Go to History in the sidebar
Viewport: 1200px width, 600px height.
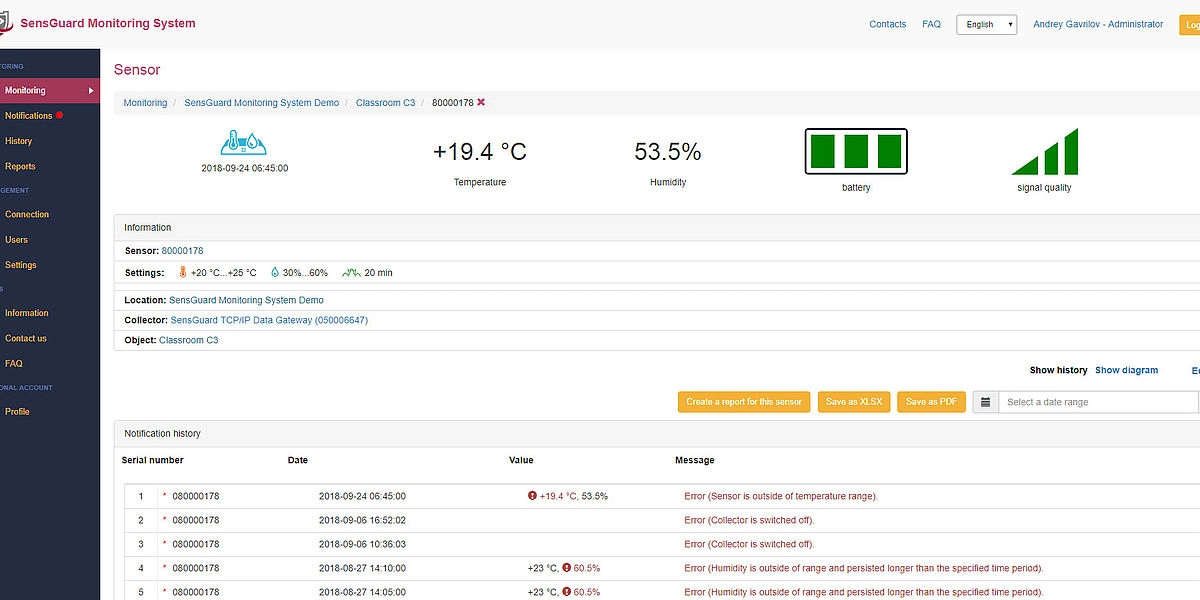click(x=18, y=141)
